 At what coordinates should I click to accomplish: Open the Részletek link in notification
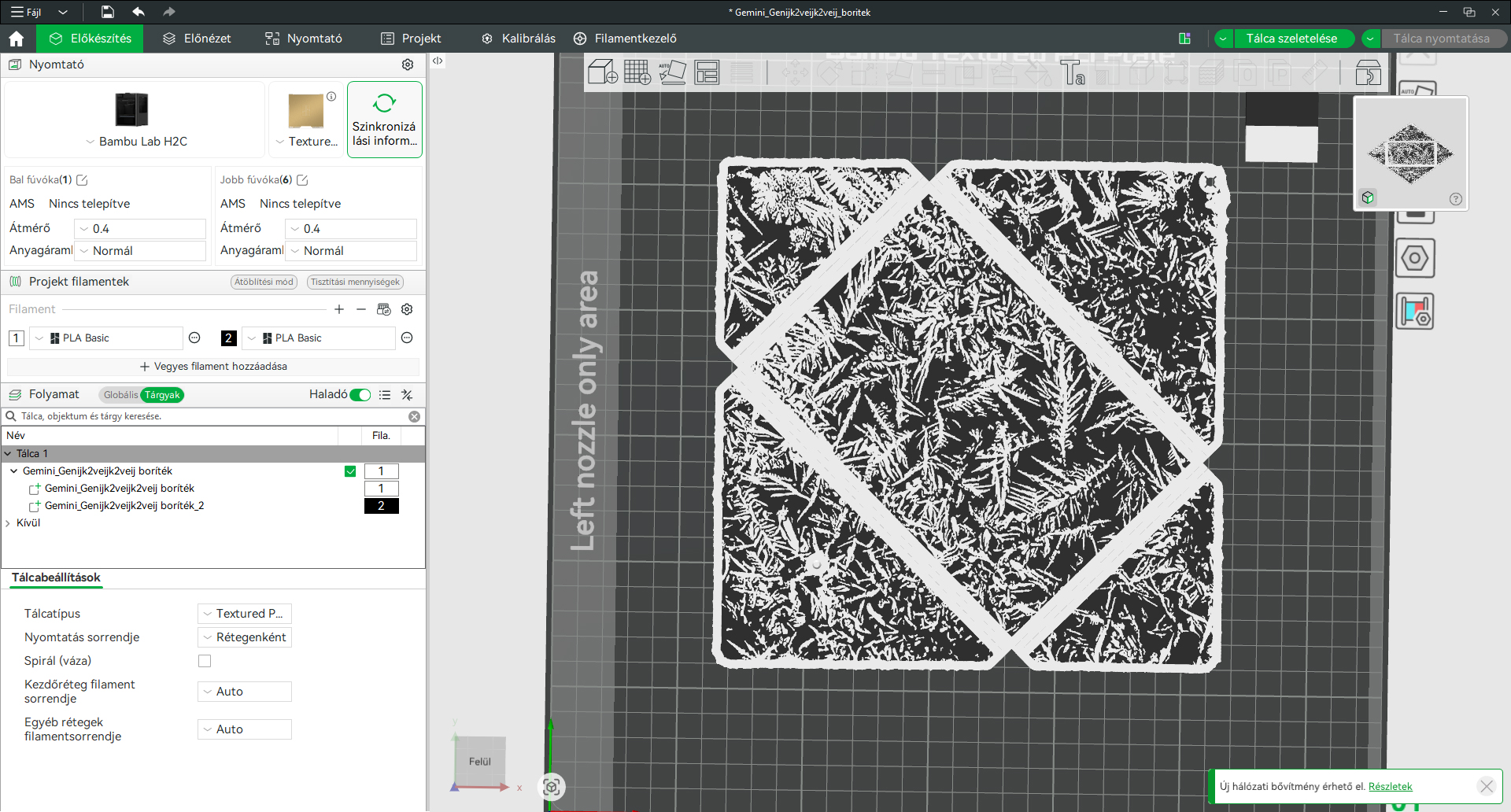coord(1390,786)
